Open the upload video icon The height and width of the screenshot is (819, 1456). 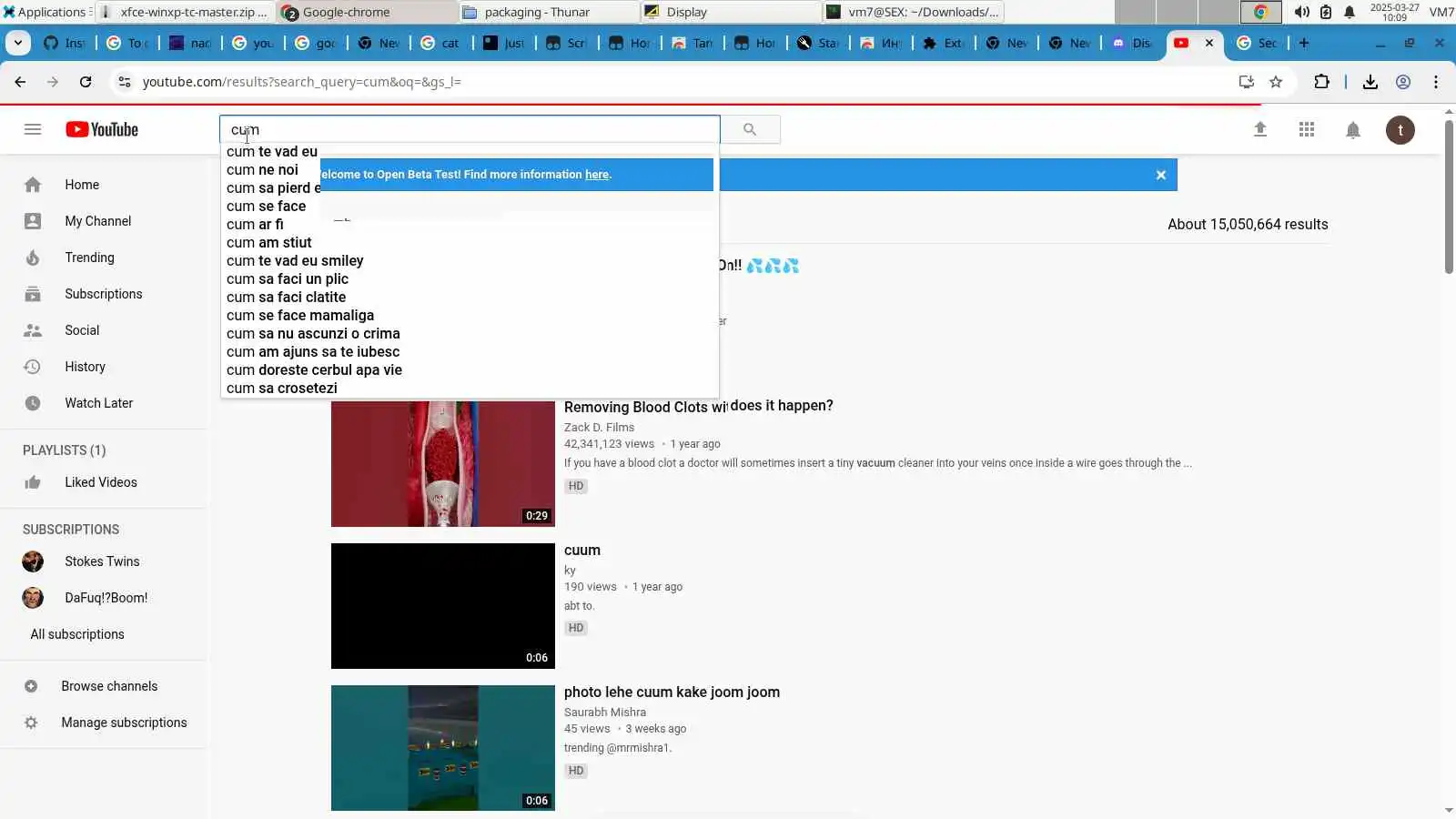(1260, 130)
